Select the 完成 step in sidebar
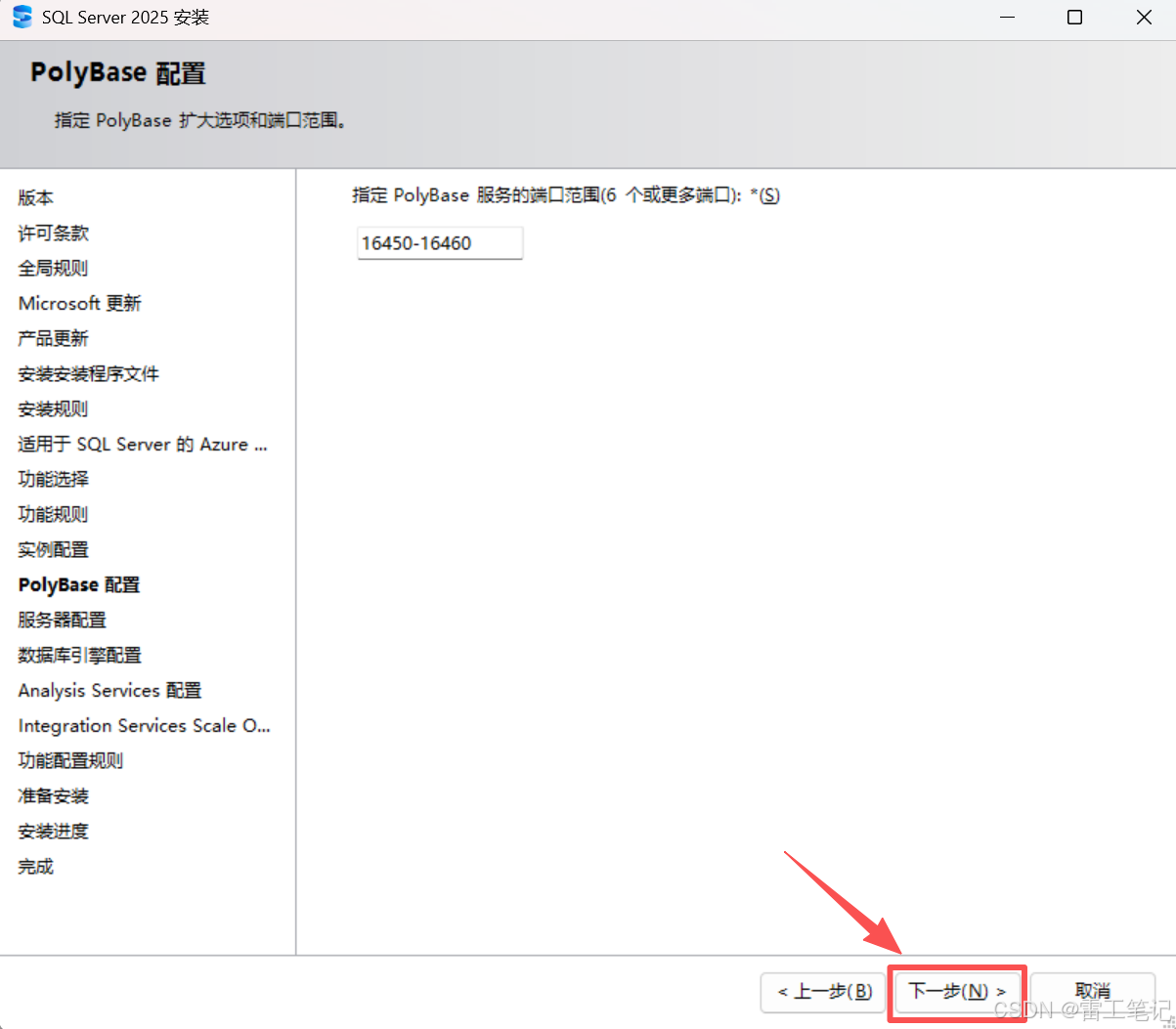The height and width of the screenshot is (1029, 1176). point(36,866)
